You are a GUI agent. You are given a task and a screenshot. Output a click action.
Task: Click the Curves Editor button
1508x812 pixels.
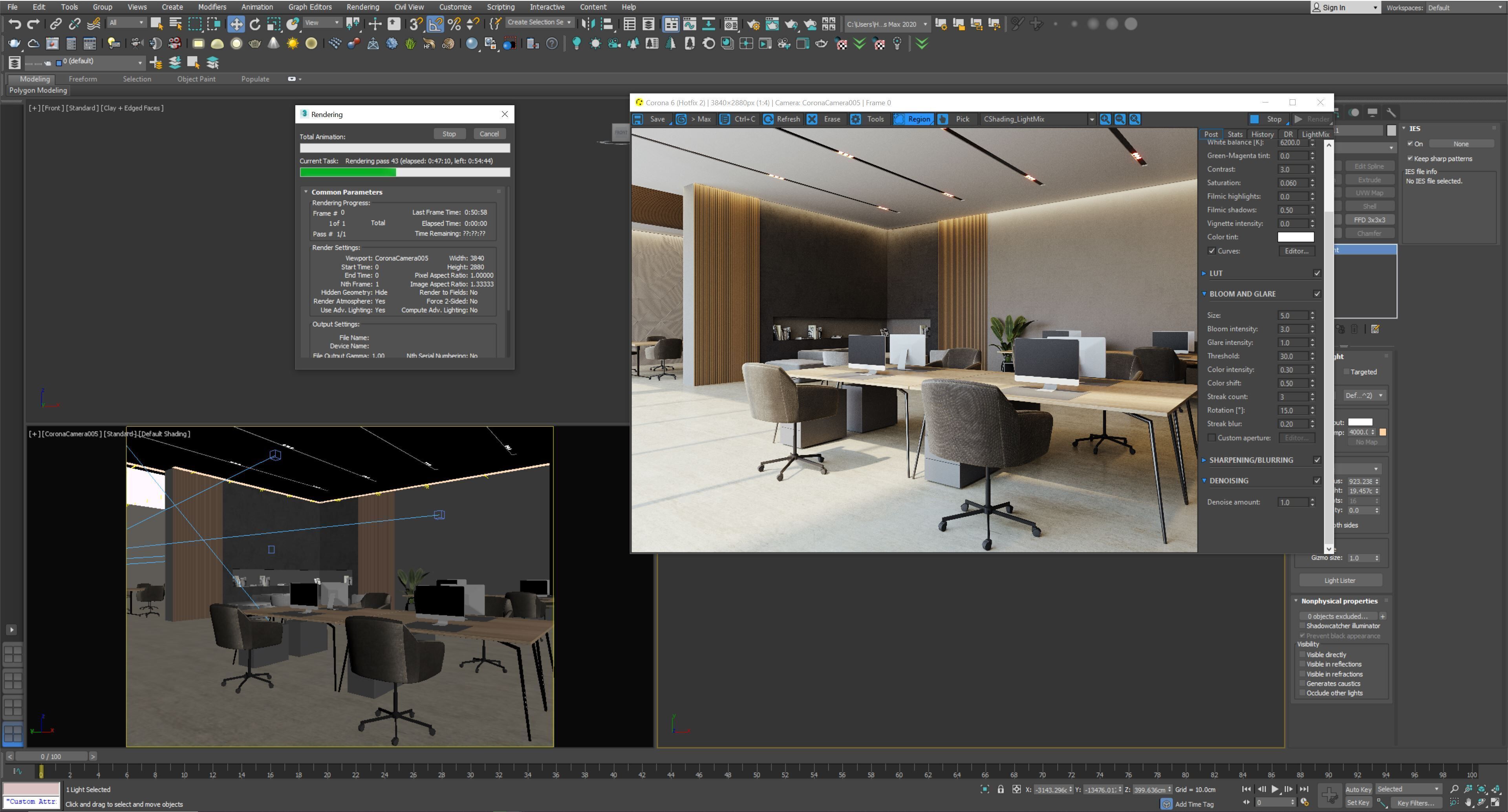pyautogui.click(x=1296, y=251)
